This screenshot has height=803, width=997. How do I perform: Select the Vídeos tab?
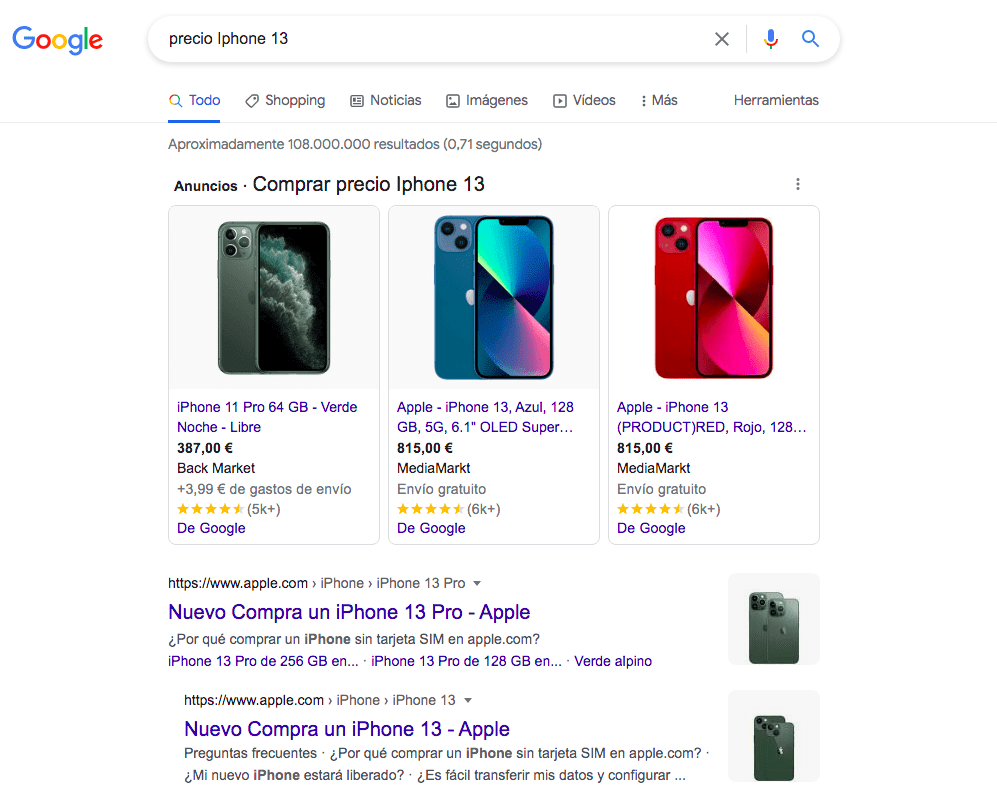585,100
